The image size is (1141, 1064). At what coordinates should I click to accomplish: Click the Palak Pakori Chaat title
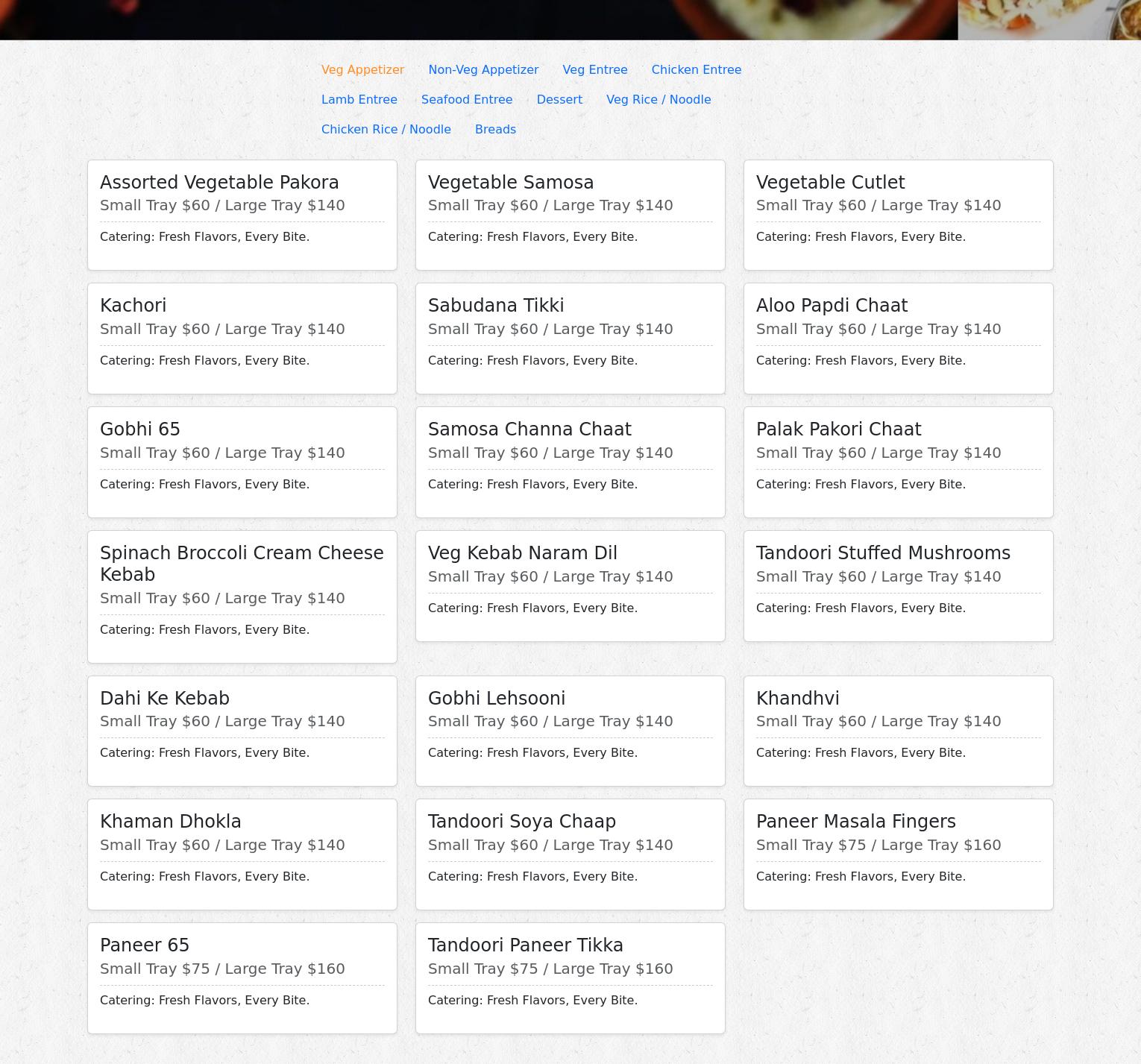[x=839, y=429]
